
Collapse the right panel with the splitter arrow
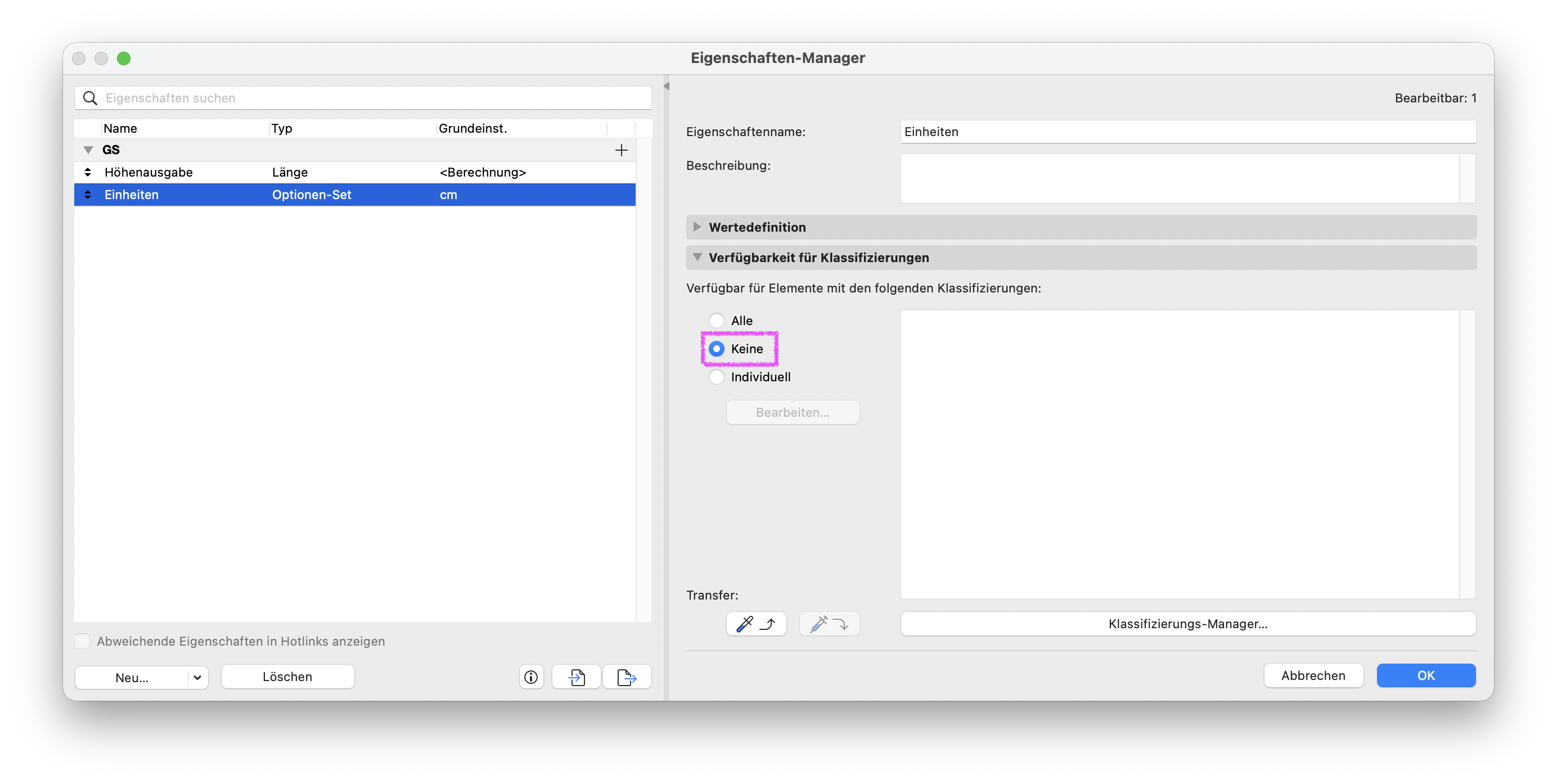point(666,87)
